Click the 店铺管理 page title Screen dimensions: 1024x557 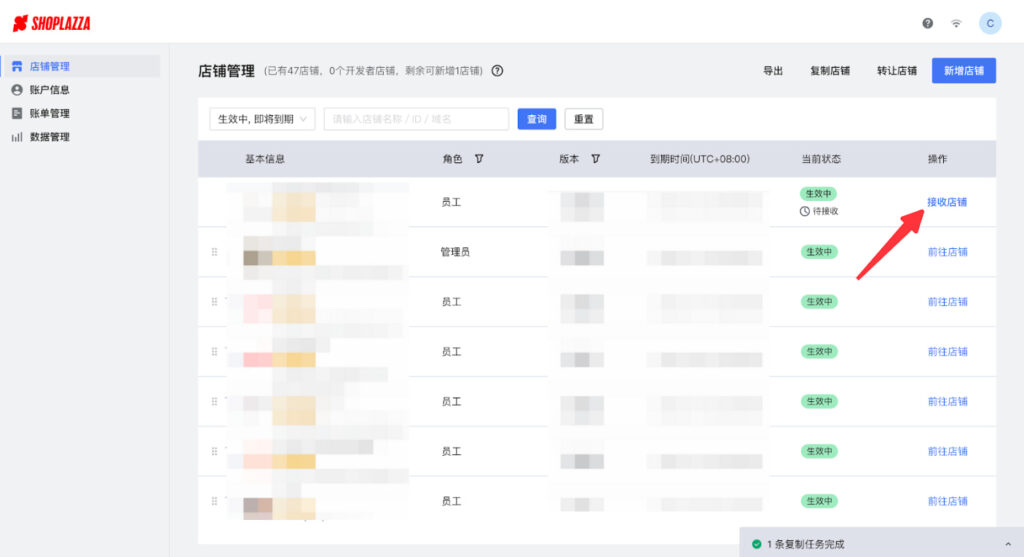point(226,71)
